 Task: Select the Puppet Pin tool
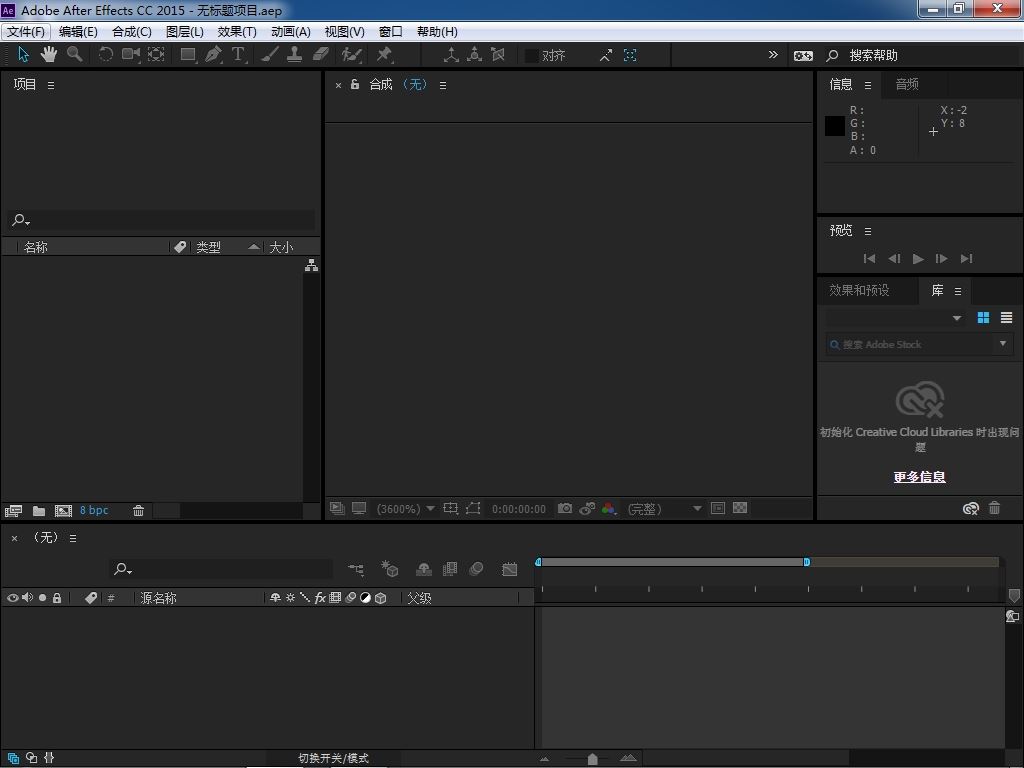[x=384, y=55]
